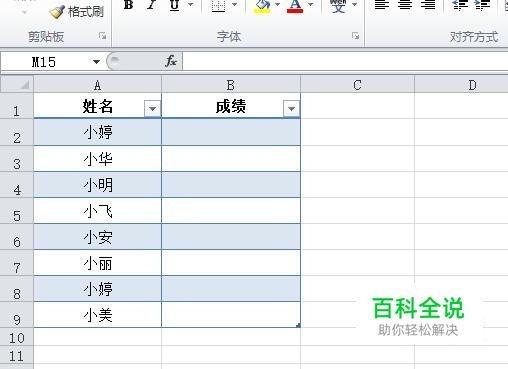Open the underline style dropdown arrow
The height and width of the screenshot is (369, 508).
pyautogui.click(x=191, y=5)
